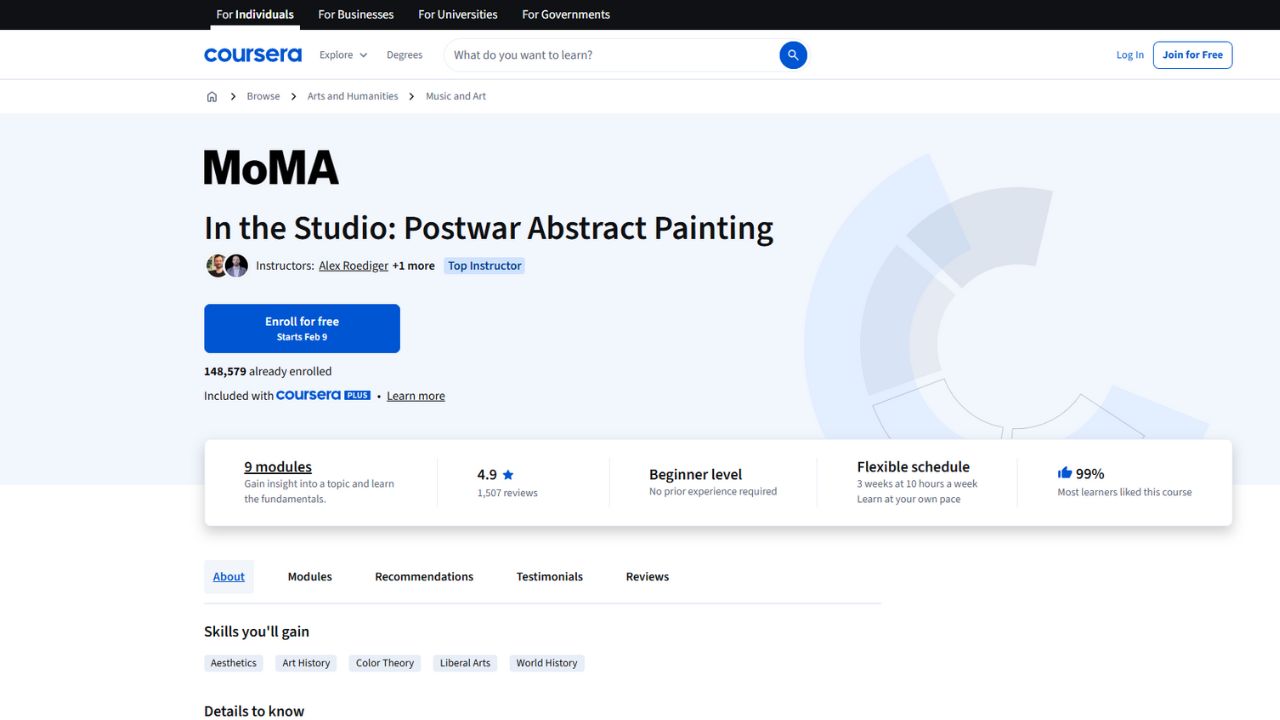
Task: Open the Learn more link
Action: 415,395
